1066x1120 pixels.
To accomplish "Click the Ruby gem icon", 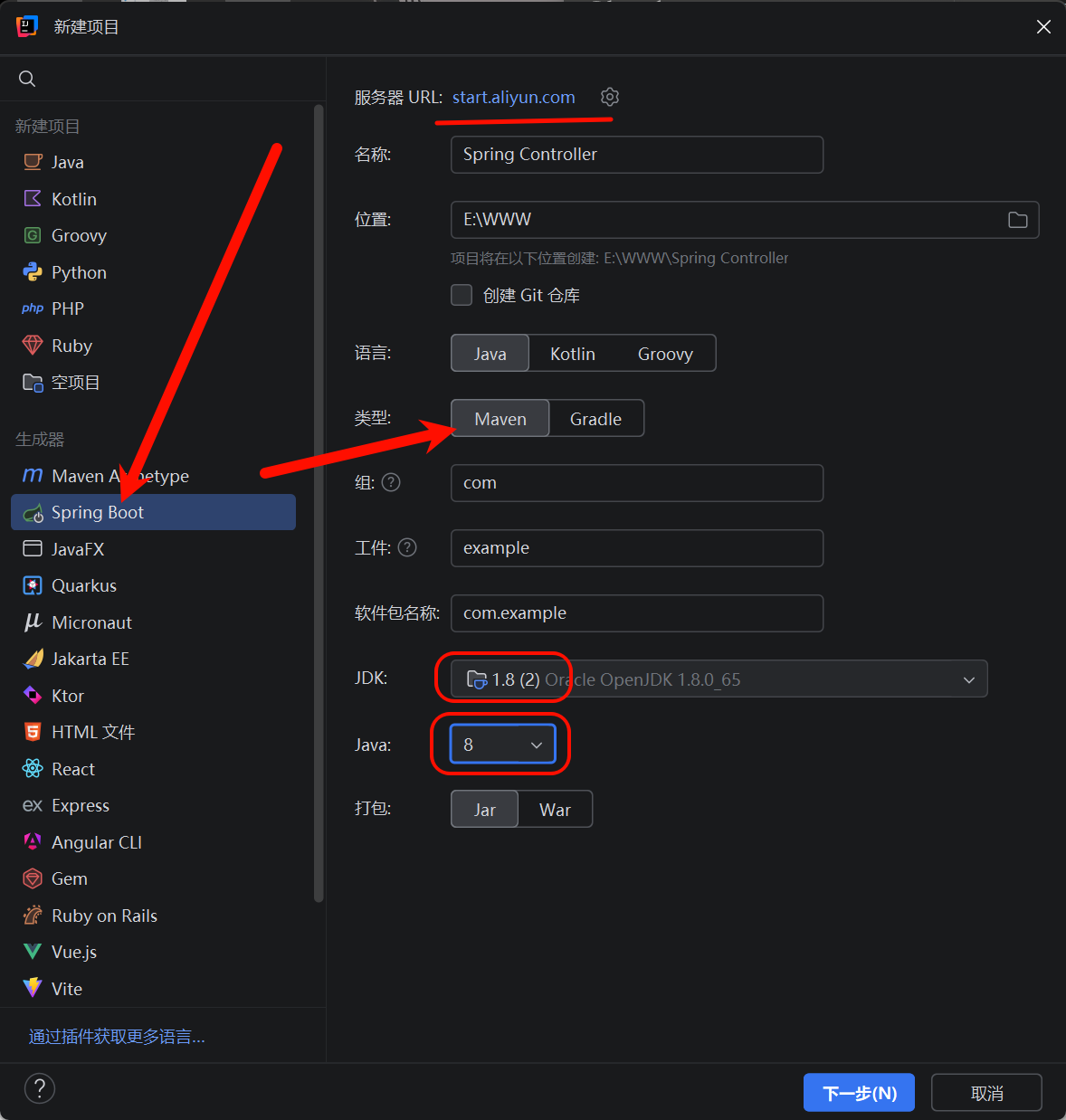I will pos(33,346).
